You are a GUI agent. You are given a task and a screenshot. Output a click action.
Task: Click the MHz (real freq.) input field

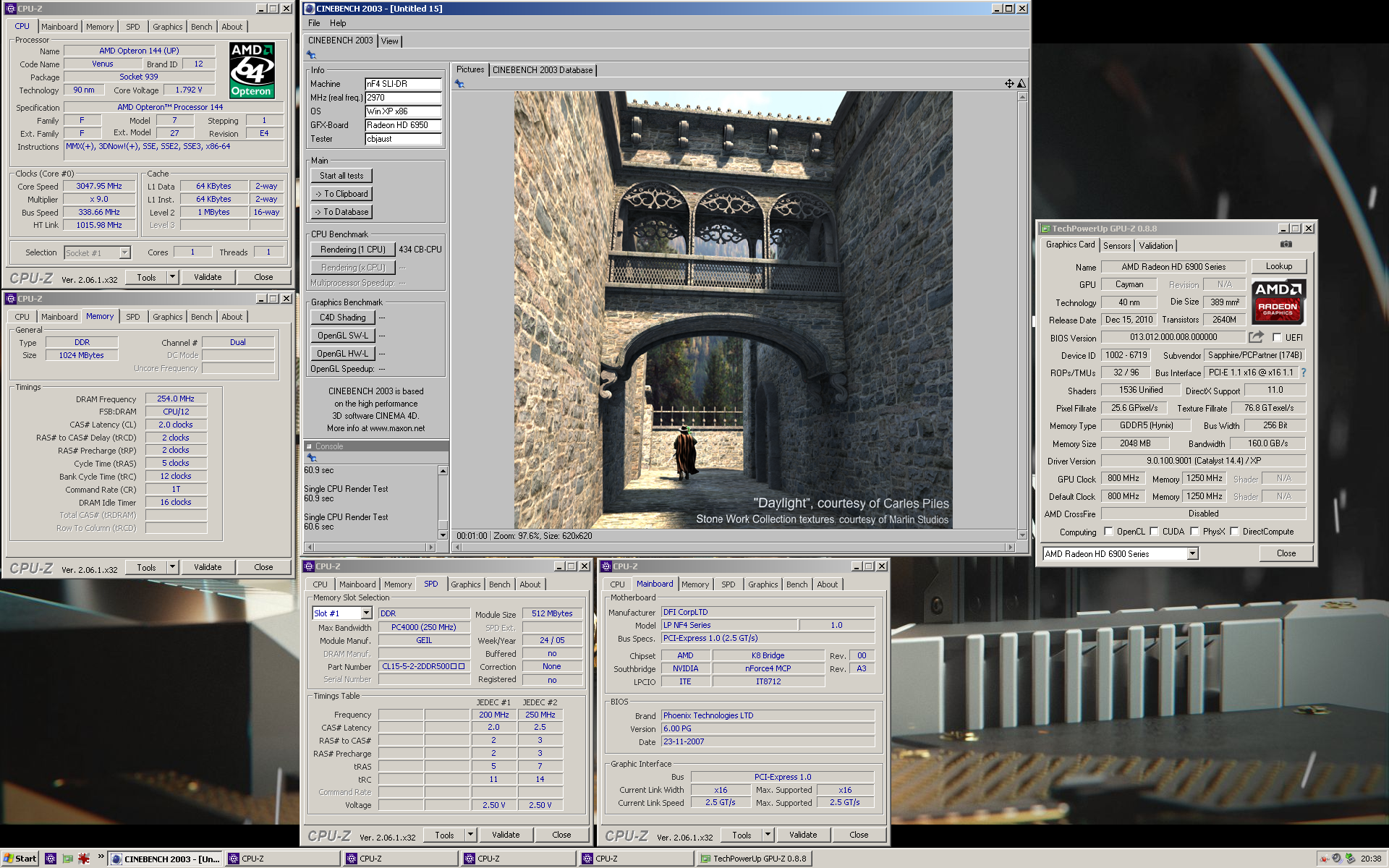pos(403,98)
